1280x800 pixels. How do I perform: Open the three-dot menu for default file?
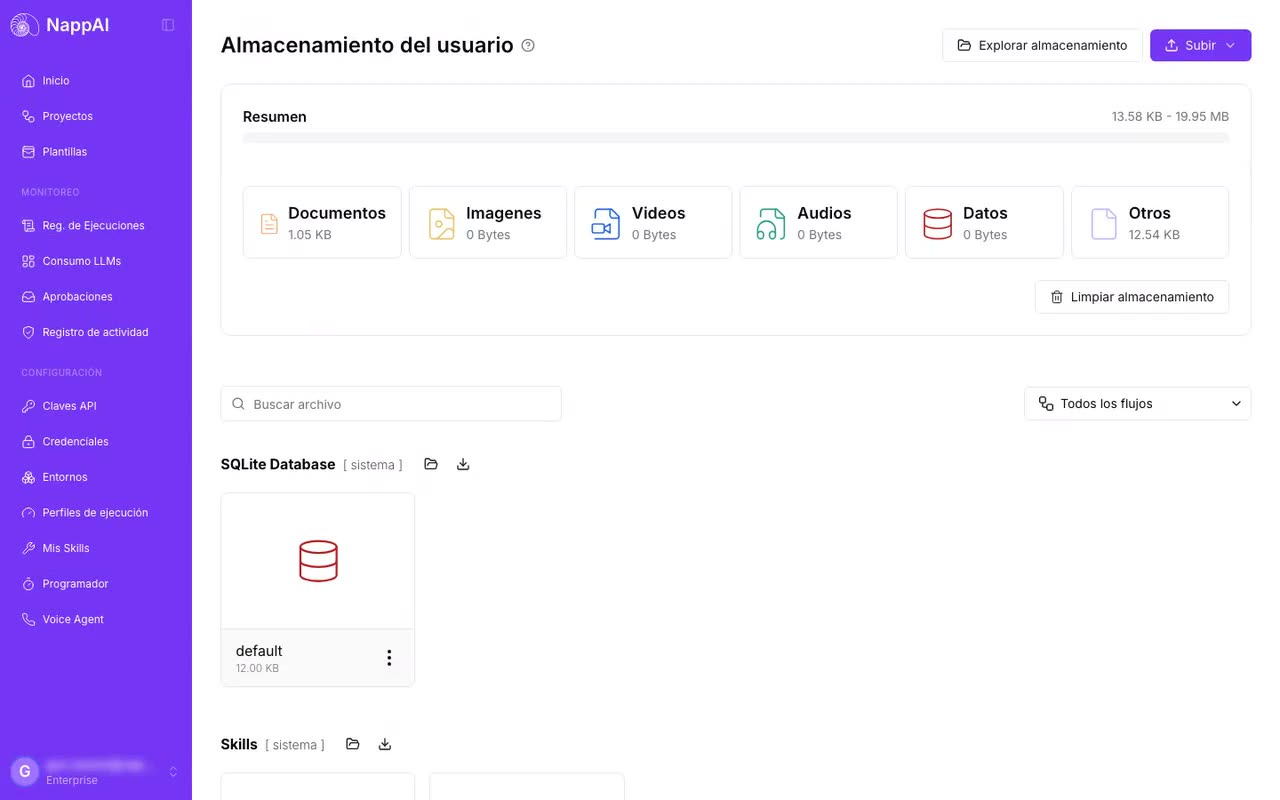tap(389, 657)
